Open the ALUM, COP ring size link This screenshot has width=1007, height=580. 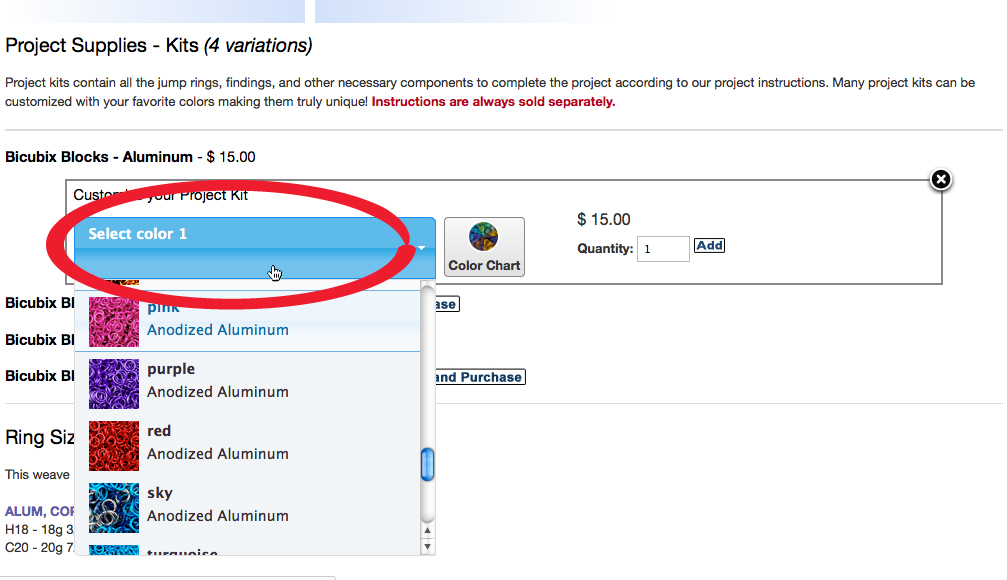tap(40, 511)
